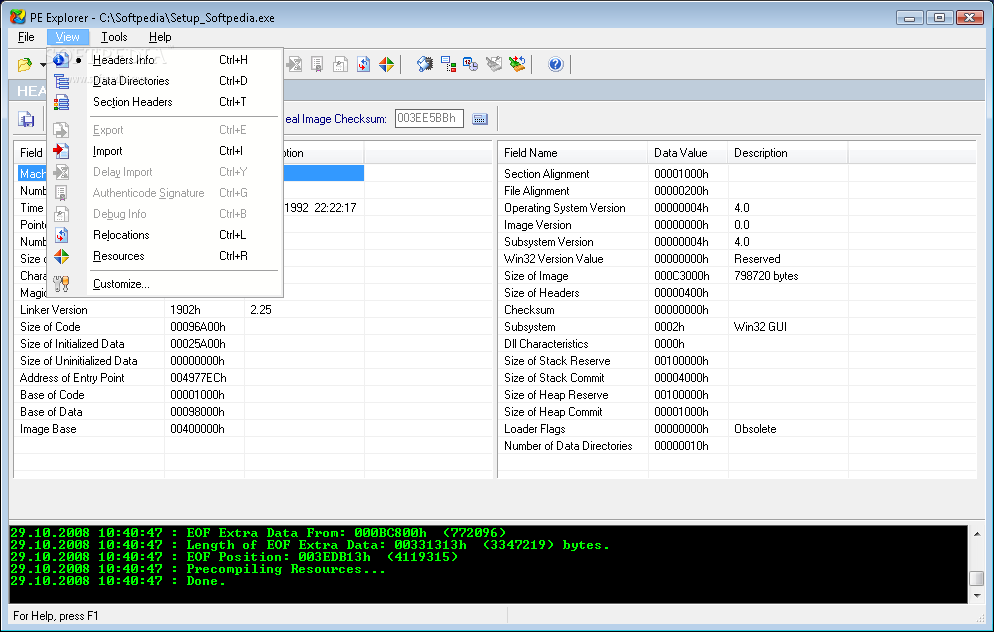
Task: Click the Debug Info toolbar icon
Action: [340, 64]
